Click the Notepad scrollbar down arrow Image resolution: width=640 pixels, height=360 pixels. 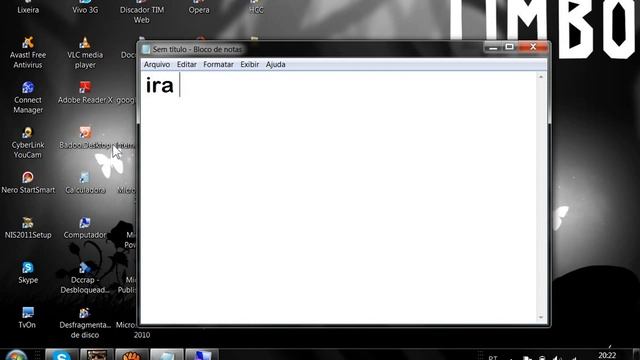coord(541,317)
